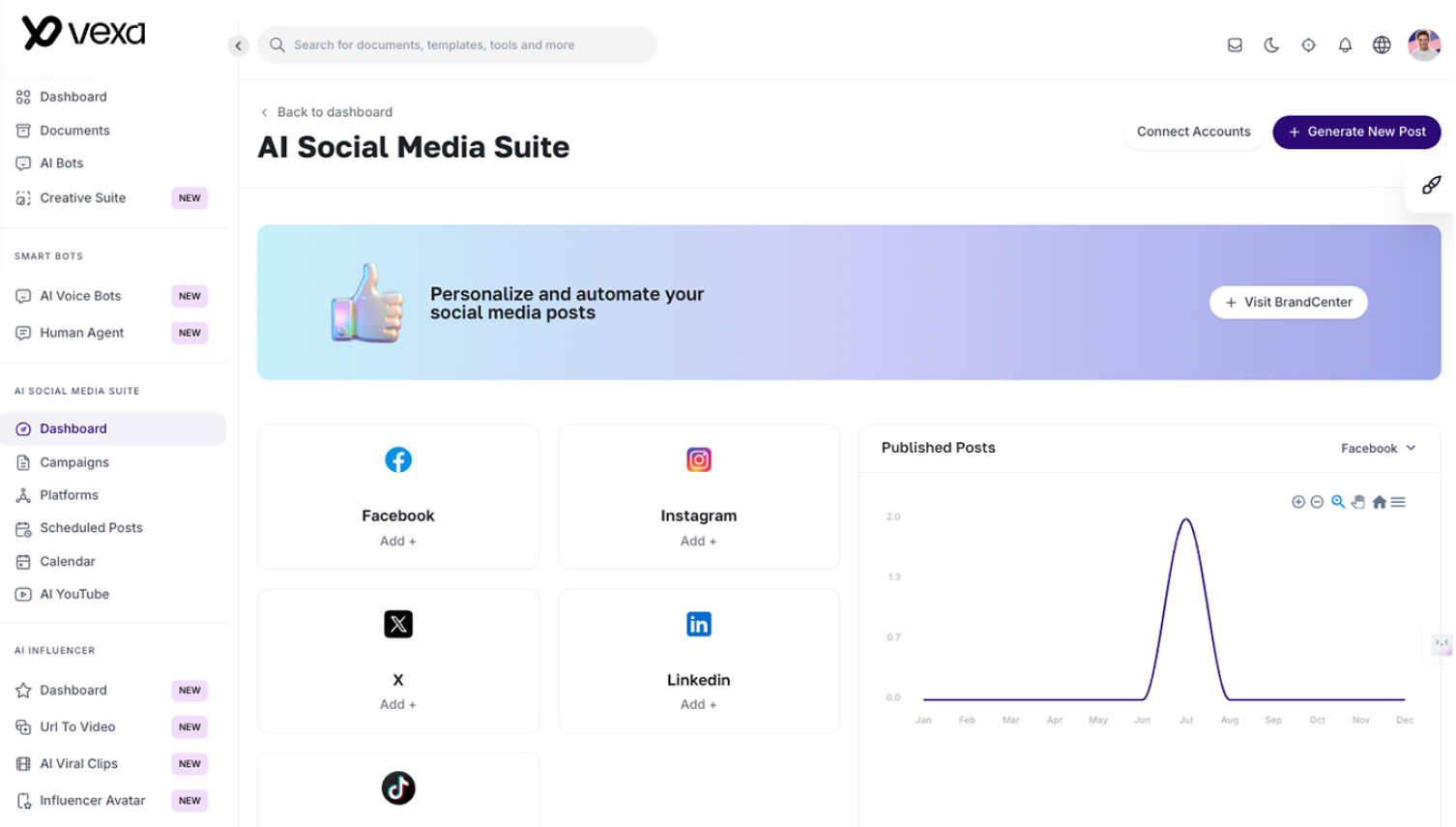Open Campaigns in the sidebar
Image resolution: width=1456 pixels, height=827 pixels.
[74, 462]
